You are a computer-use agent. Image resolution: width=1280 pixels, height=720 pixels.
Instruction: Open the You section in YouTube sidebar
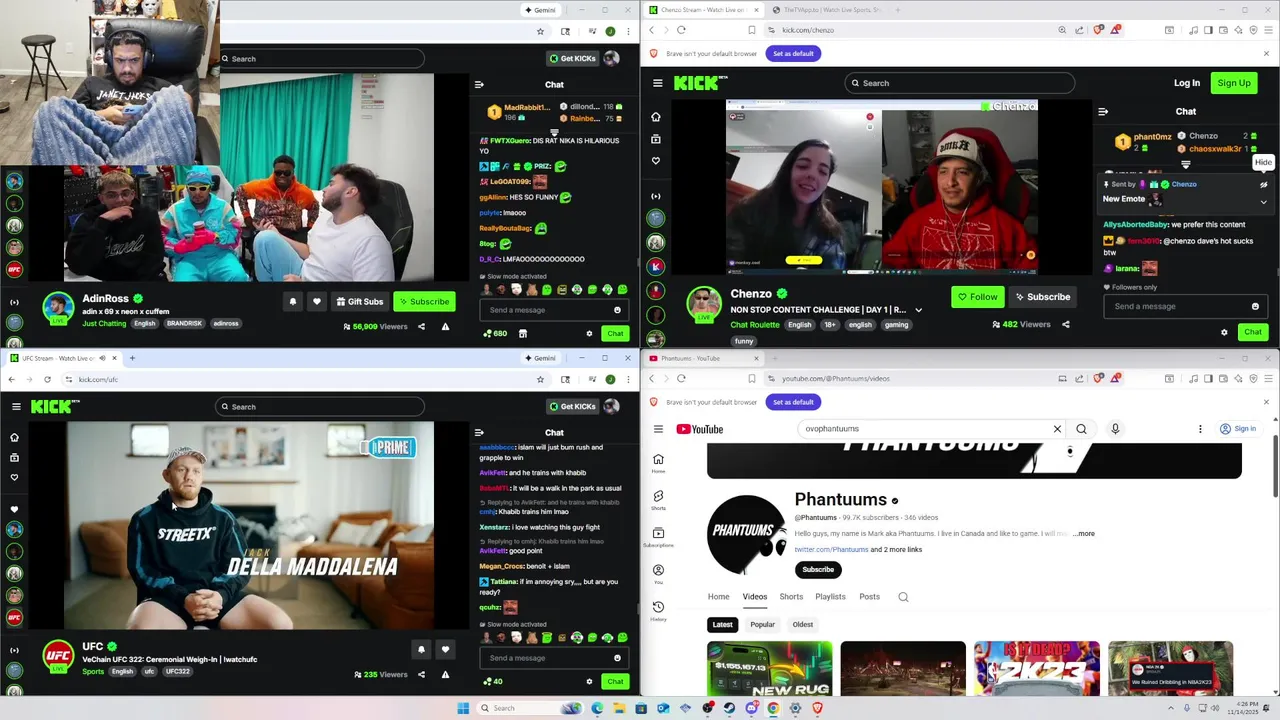pyautogui.click(x=658, y=574)
